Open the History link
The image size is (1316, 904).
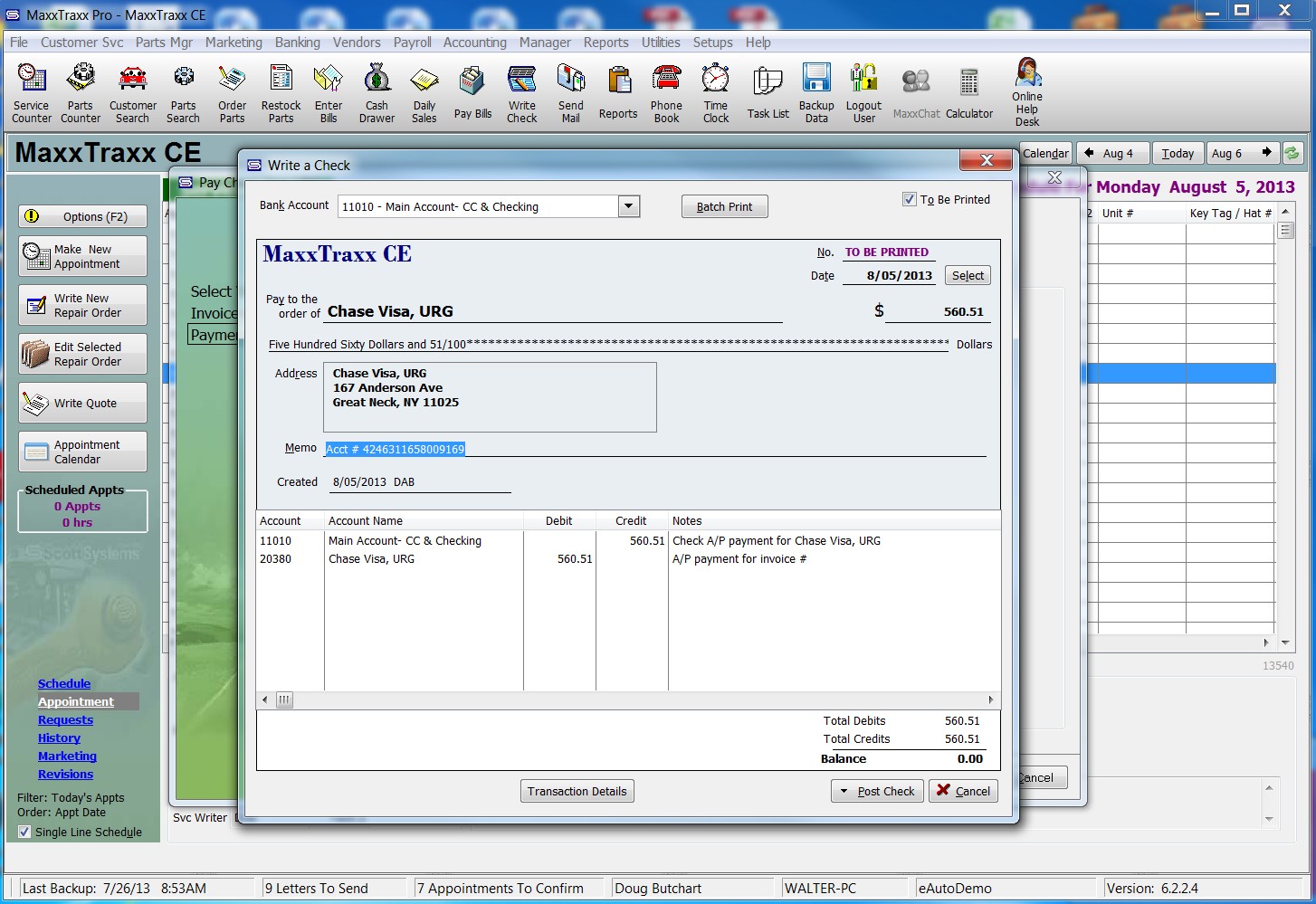tap(59, 737)
